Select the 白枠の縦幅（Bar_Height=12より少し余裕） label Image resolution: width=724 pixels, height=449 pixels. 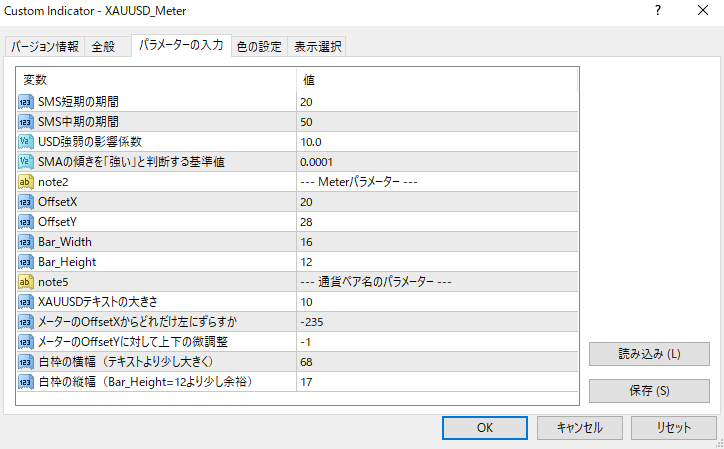point(145,382)
